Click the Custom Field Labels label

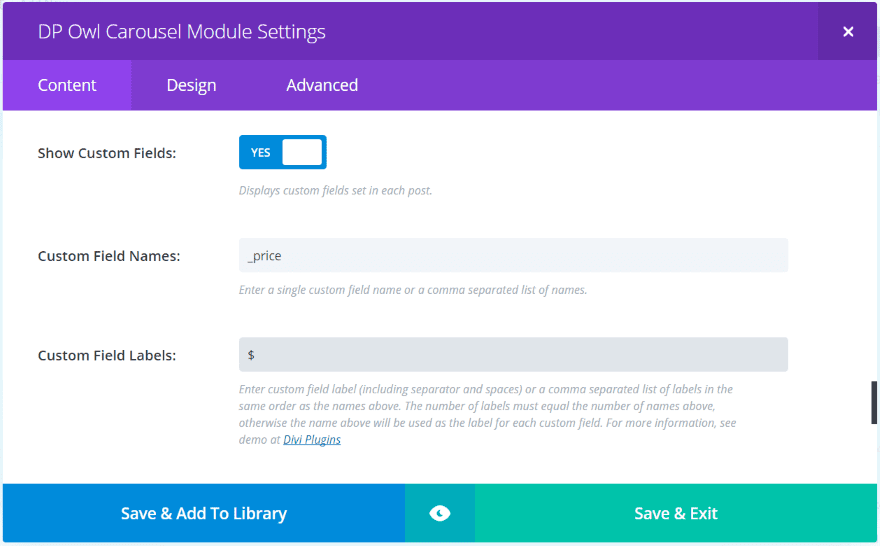pos(107,355)
